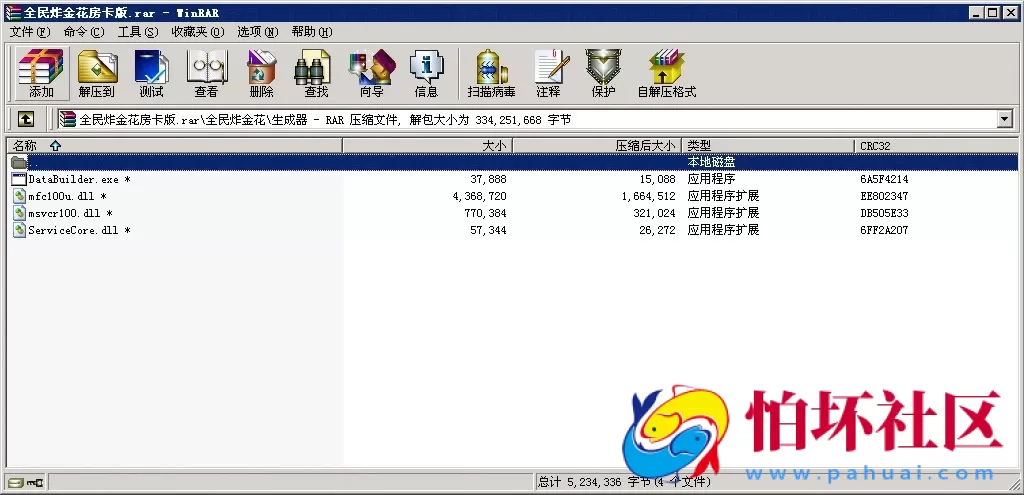Open the 文件(F) menu

click(30, 31)
